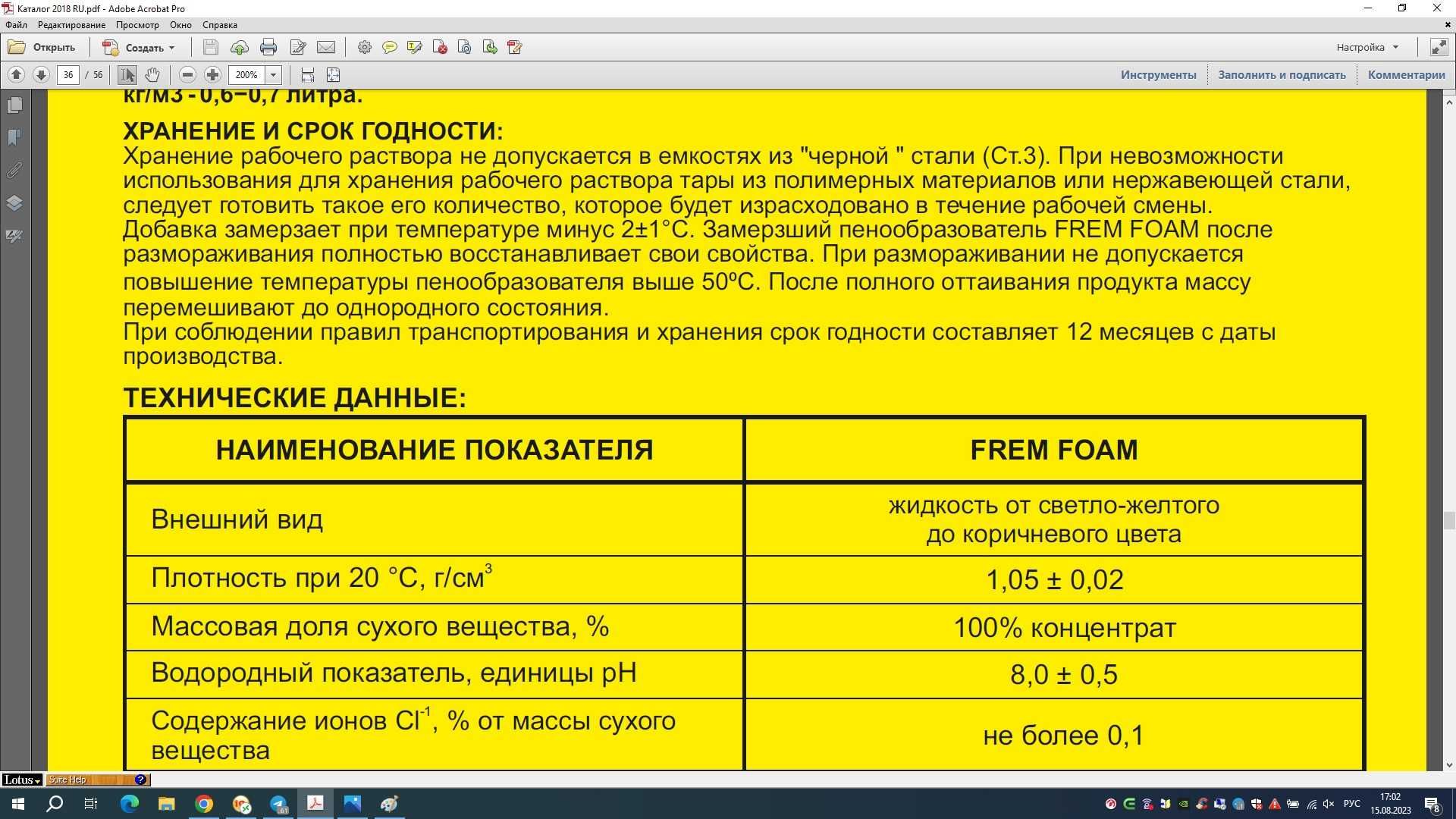Click the rotate page icon

(x=465, y=47)
